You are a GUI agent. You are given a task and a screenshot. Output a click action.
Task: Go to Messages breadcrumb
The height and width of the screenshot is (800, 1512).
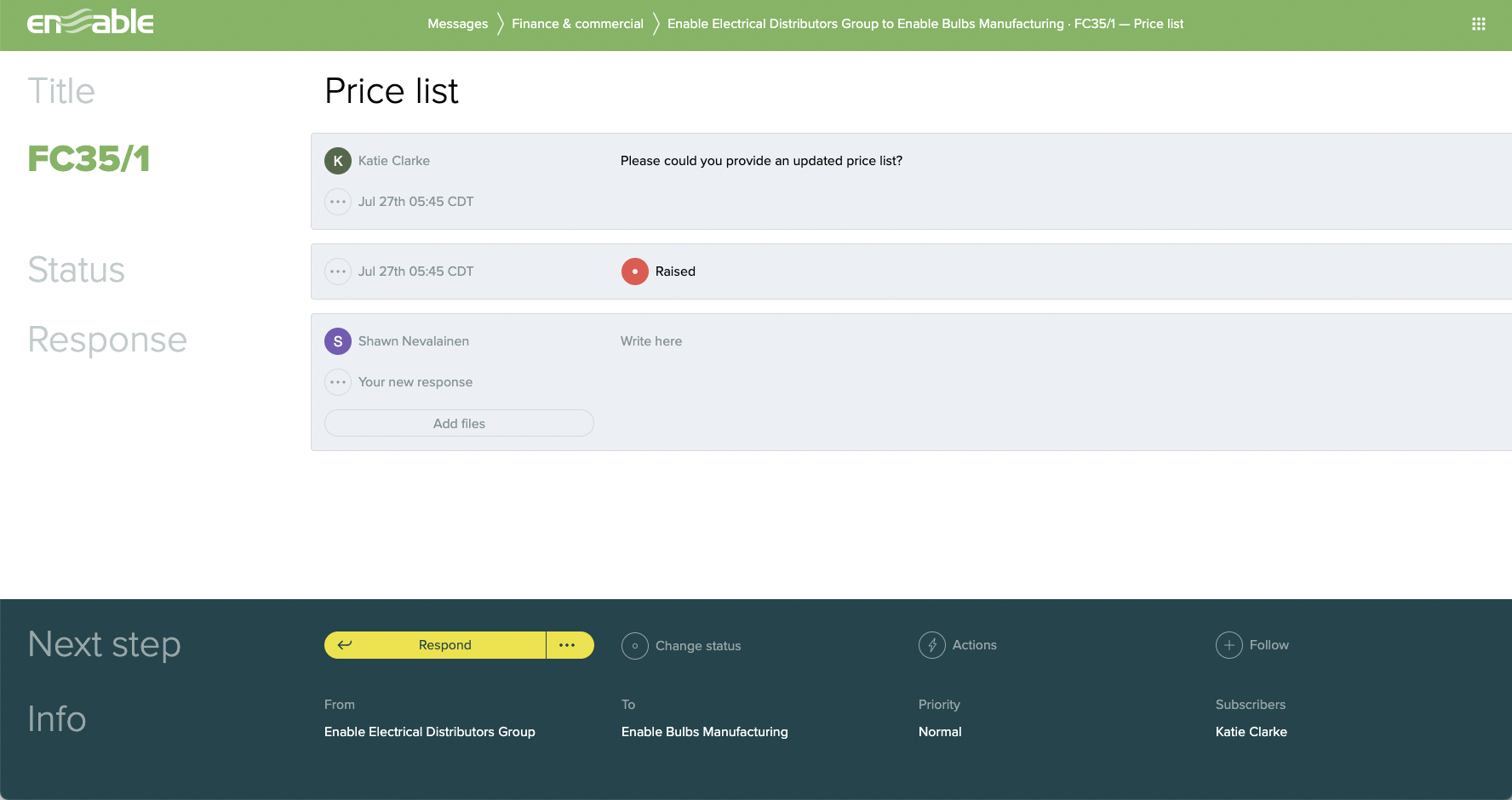(457, 24)
